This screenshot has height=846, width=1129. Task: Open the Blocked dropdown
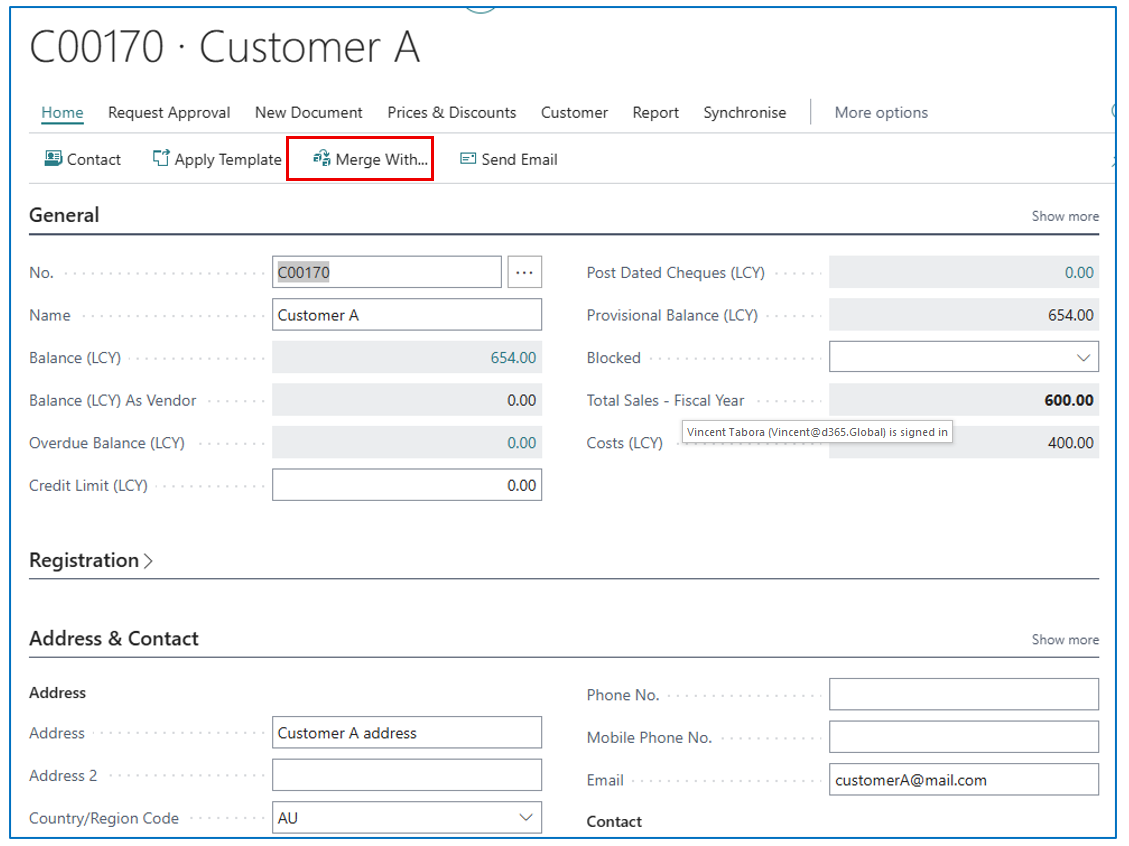click(1083, 358)
